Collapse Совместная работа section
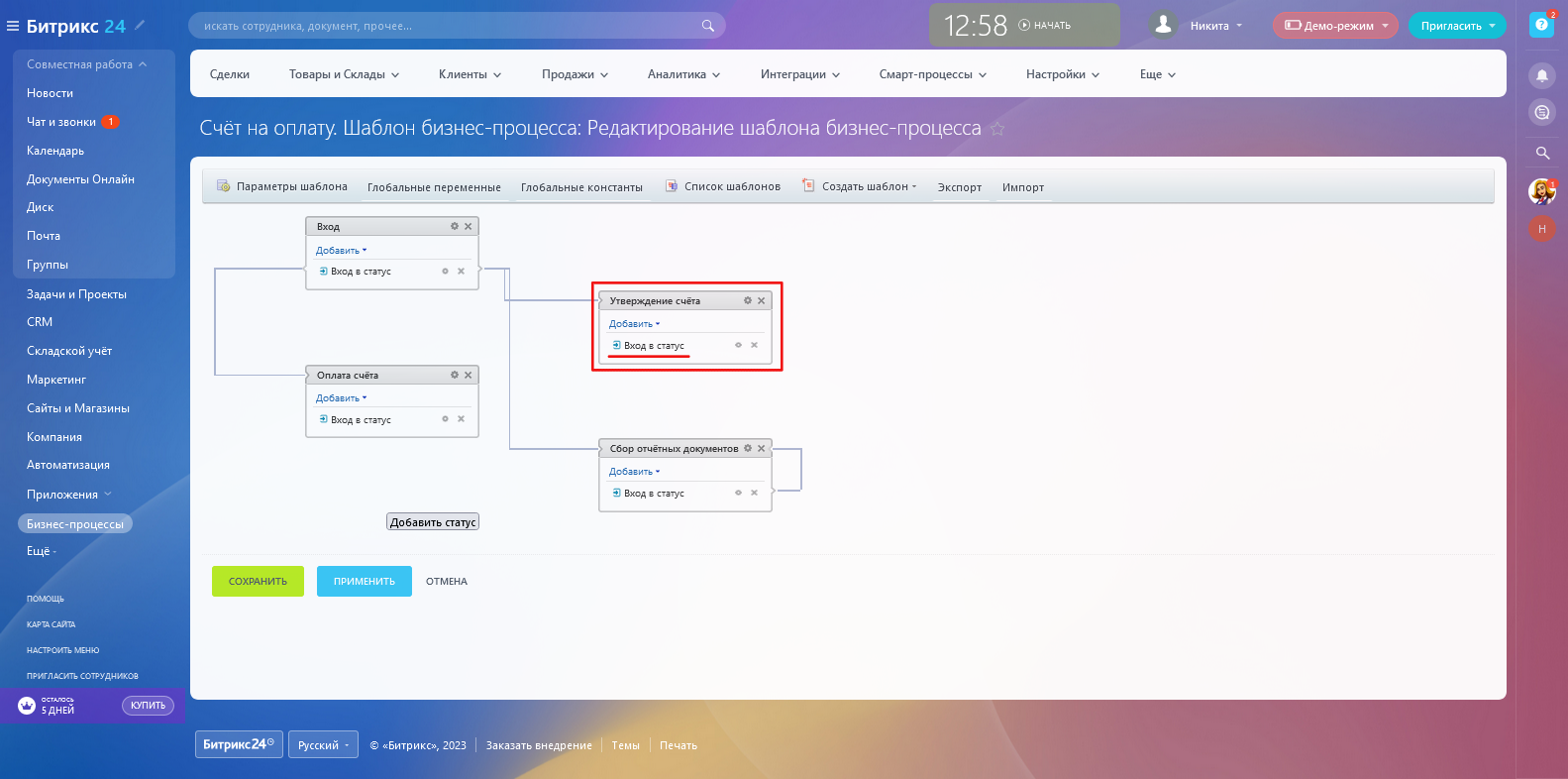Screen dimensions: 1568x779 coord(87,64)
